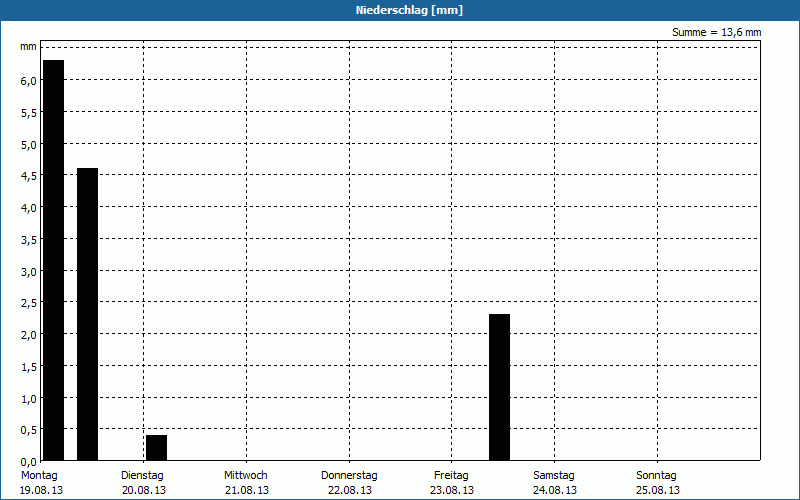Select the date 22.08.13
This screenshot has height=500, width=800.
pyautogui.click(x=349, y=490)
